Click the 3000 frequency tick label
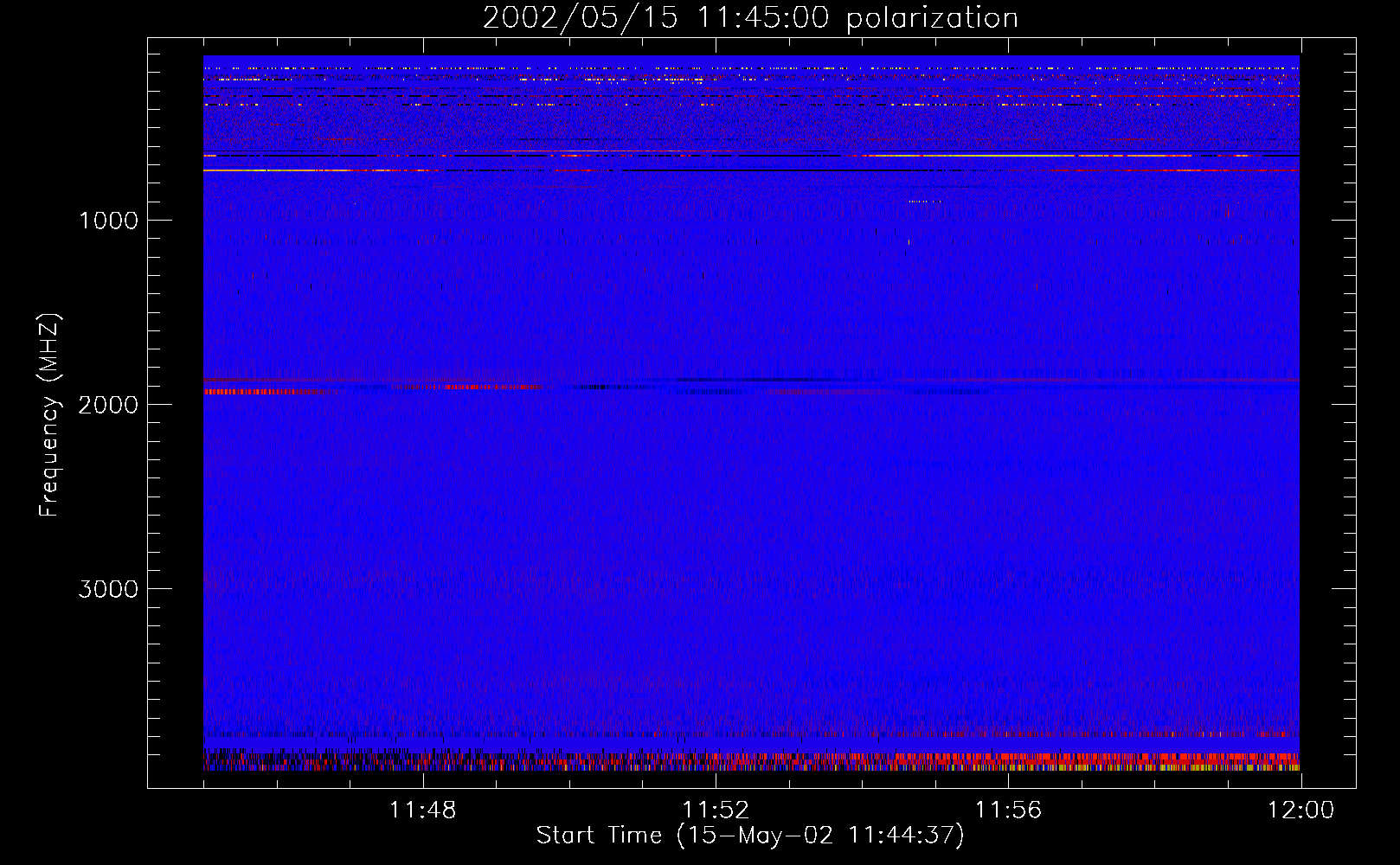The height and width of the screenshot is (865, 1400). click(x=108, y=589)
